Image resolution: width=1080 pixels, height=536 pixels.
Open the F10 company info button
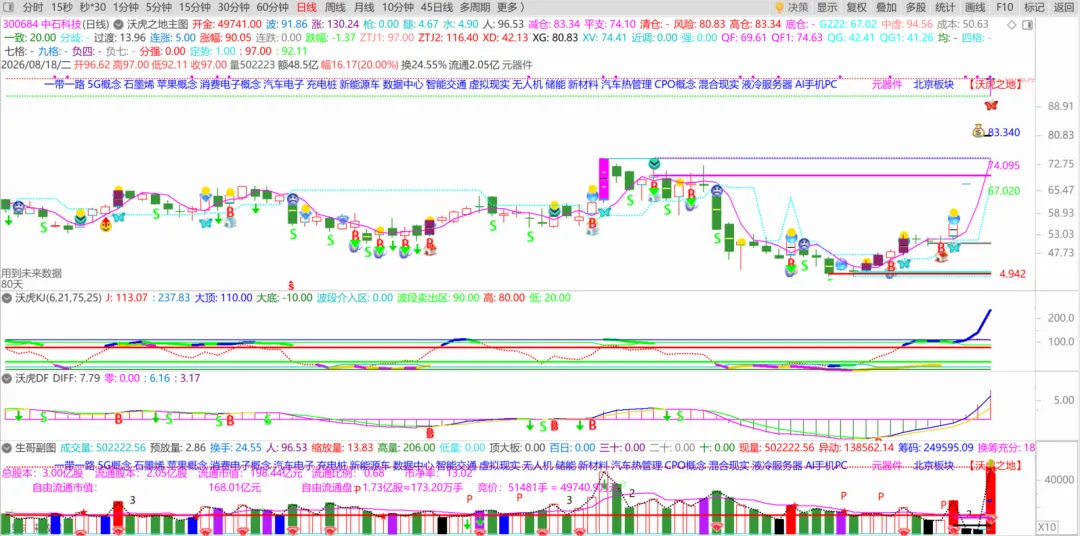pos(1005,8)
